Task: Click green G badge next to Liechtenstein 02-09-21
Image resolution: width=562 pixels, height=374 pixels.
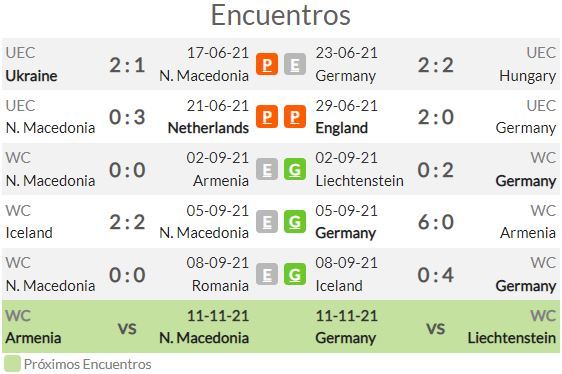Action: click(x=295, y=169)
